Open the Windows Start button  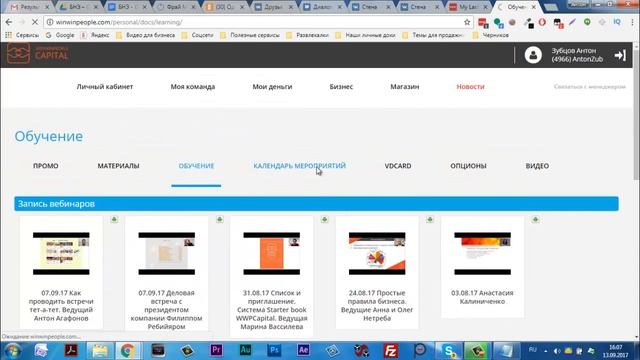(x=13, y=351)
